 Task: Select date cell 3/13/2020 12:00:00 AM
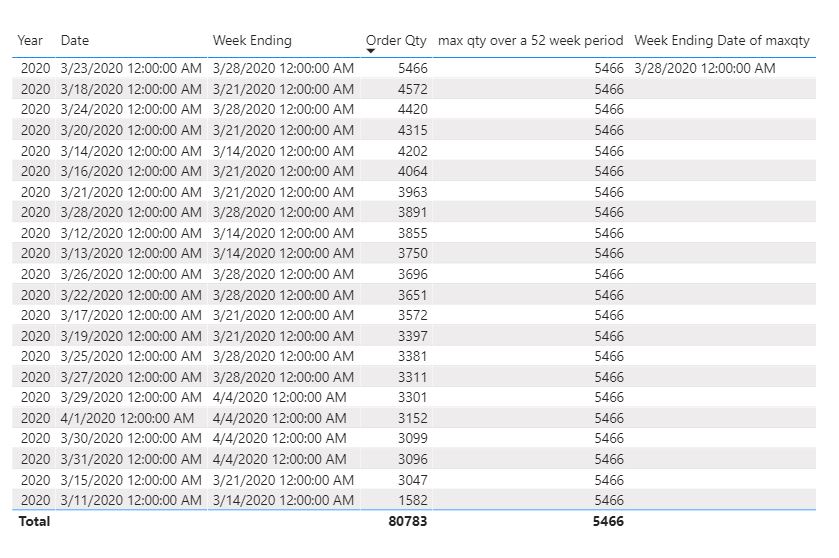[131, 254]
